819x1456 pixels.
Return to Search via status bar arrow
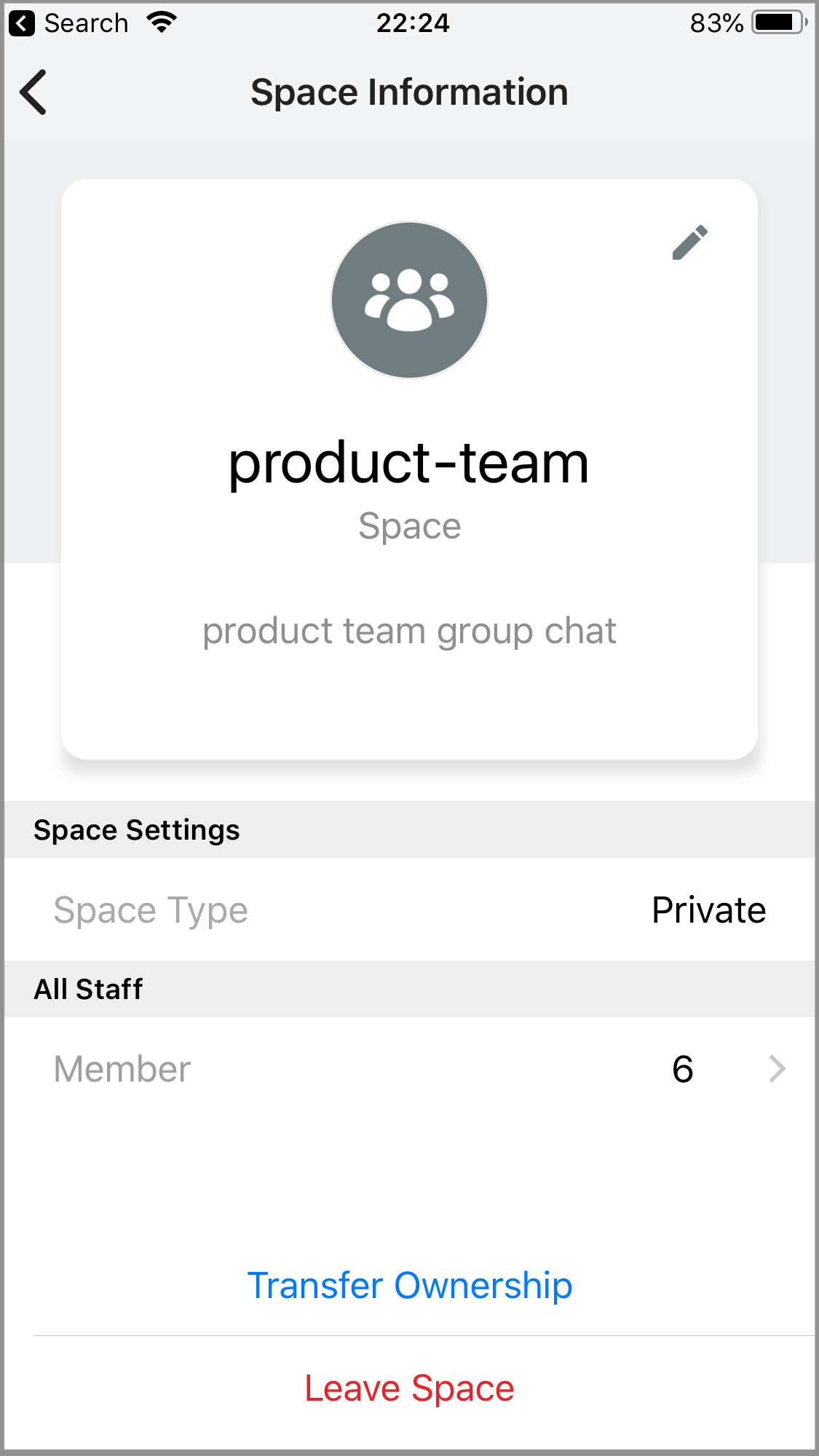coord(22,23)
